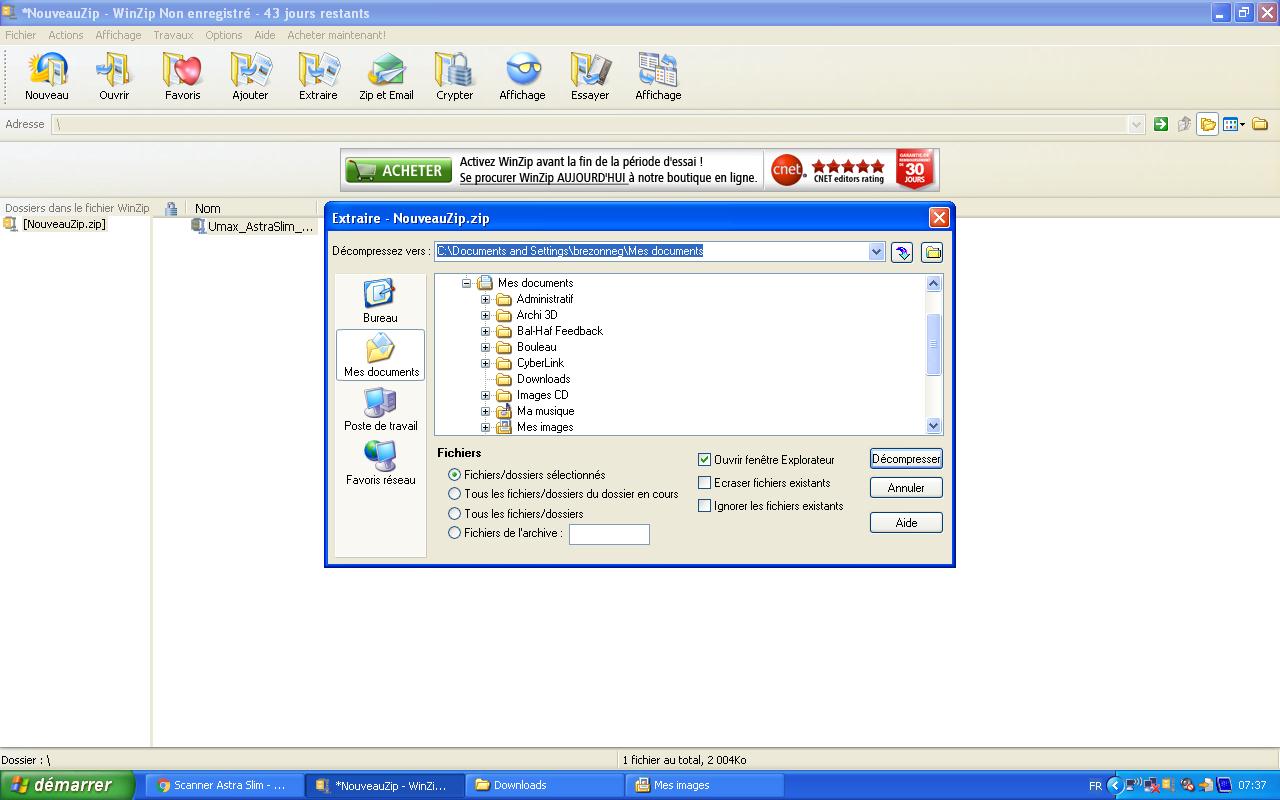Click the Essayer toolbar icon
The width and height of the screenshot is (1280, 800).
tap(590, 76)
